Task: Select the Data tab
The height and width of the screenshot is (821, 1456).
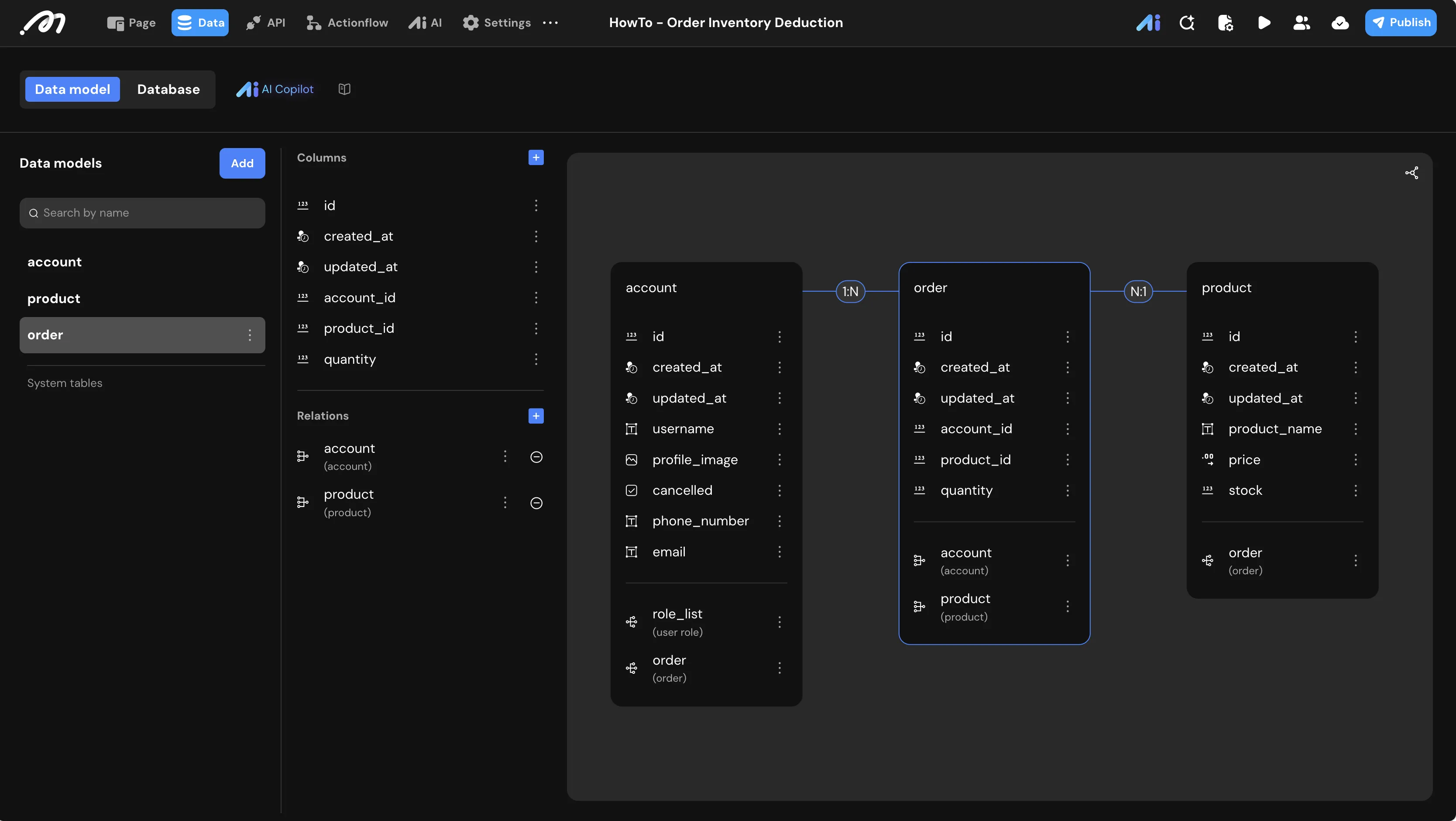Action: pos(200,23)
